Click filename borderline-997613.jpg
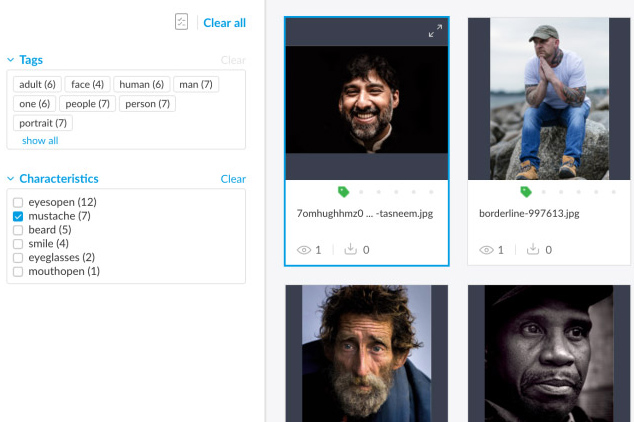 tap(529, 213)
